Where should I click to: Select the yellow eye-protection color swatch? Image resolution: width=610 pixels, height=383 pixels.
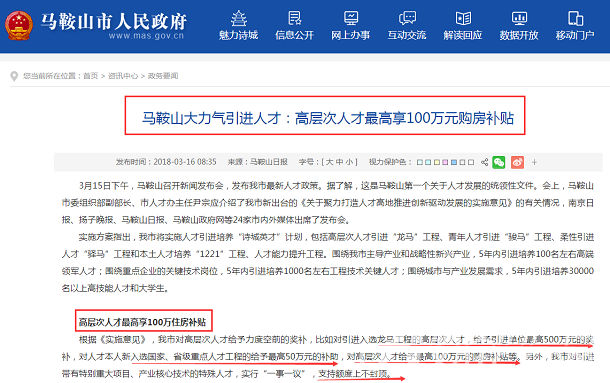coord(436,162)
